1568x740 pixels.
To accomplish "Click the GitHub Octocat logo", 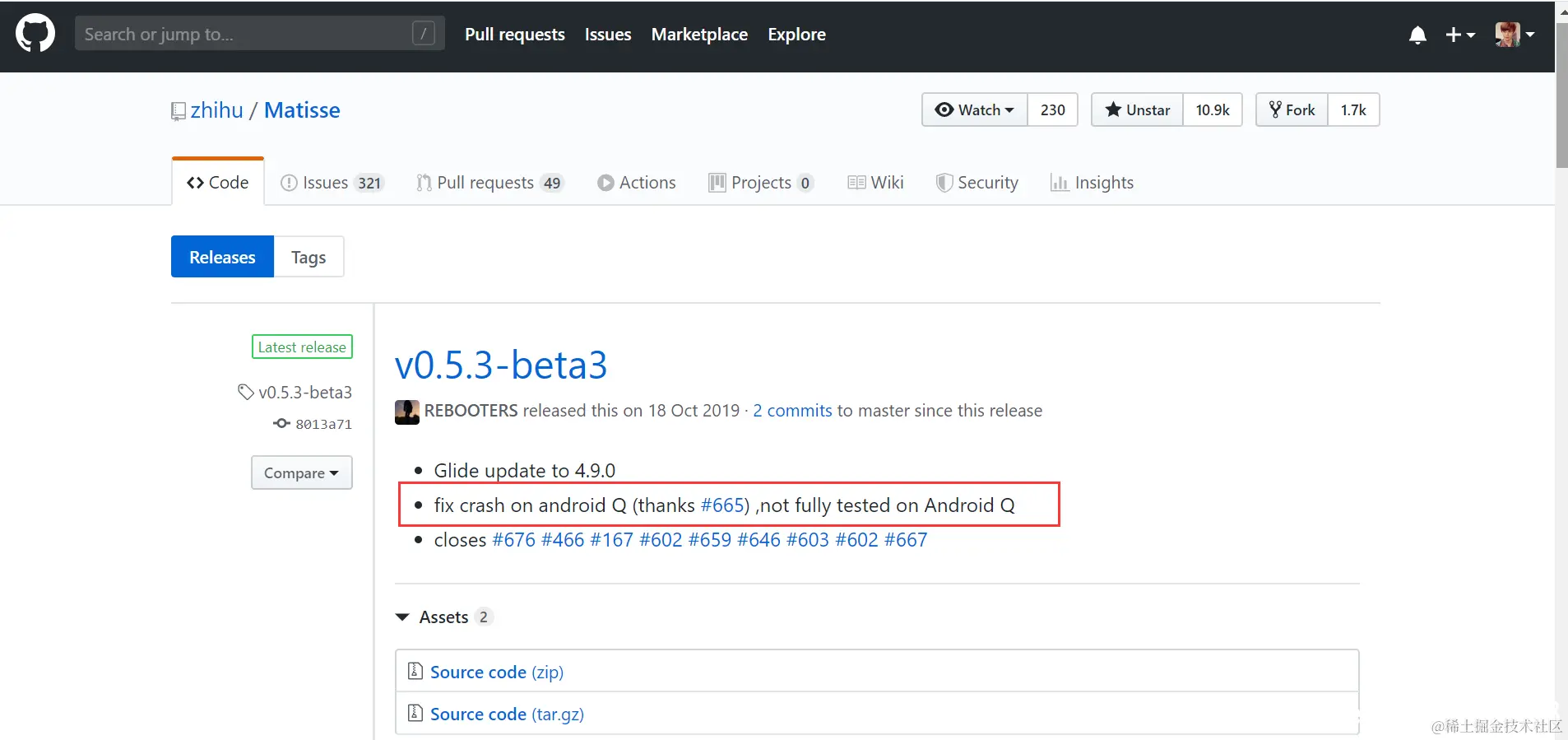I will [x=35, y=34].
